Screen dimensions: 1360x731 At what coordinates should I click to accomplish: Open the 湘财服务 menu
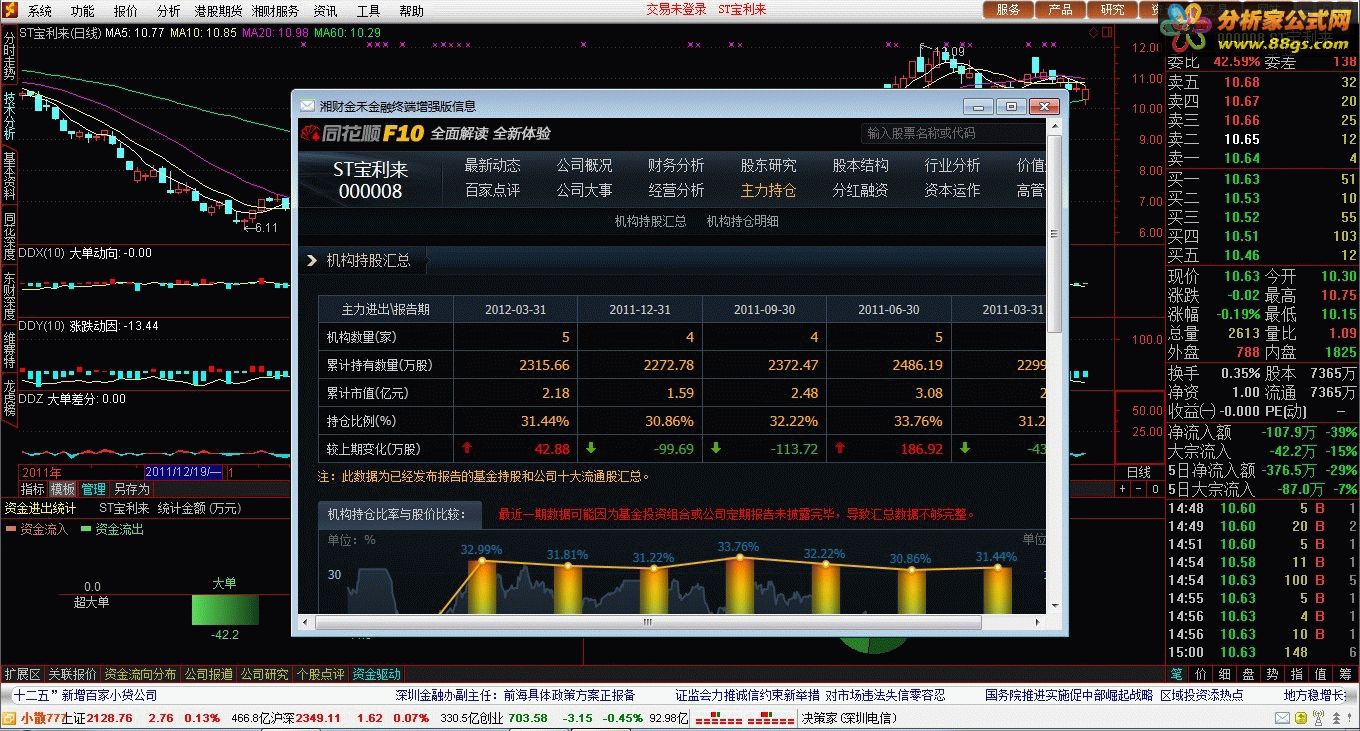(x=275, y=11)
